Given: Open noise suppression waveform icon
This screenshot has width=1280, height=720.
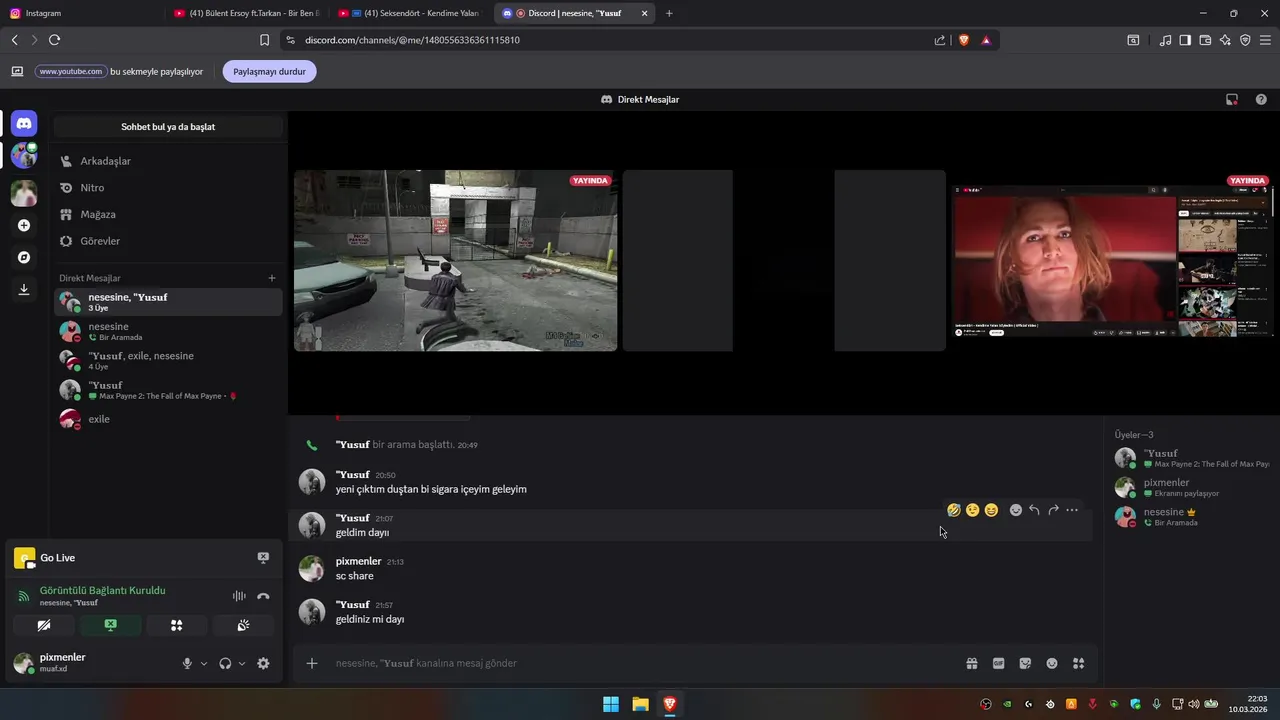Looking at the screenshot, I should coord(239,596).
